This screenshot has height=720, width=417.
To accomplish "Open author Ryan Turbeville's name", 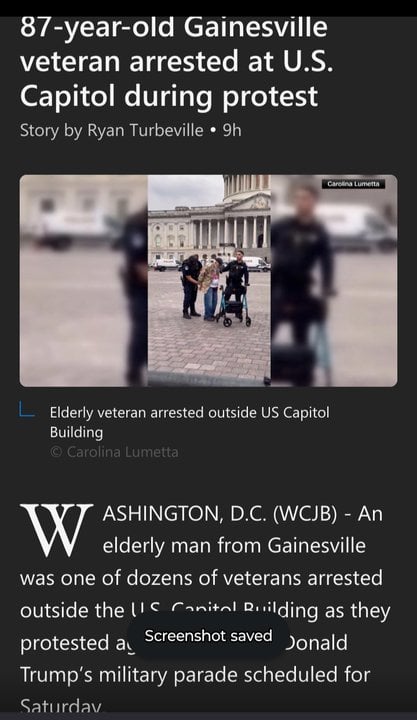I will click(145, 130).
